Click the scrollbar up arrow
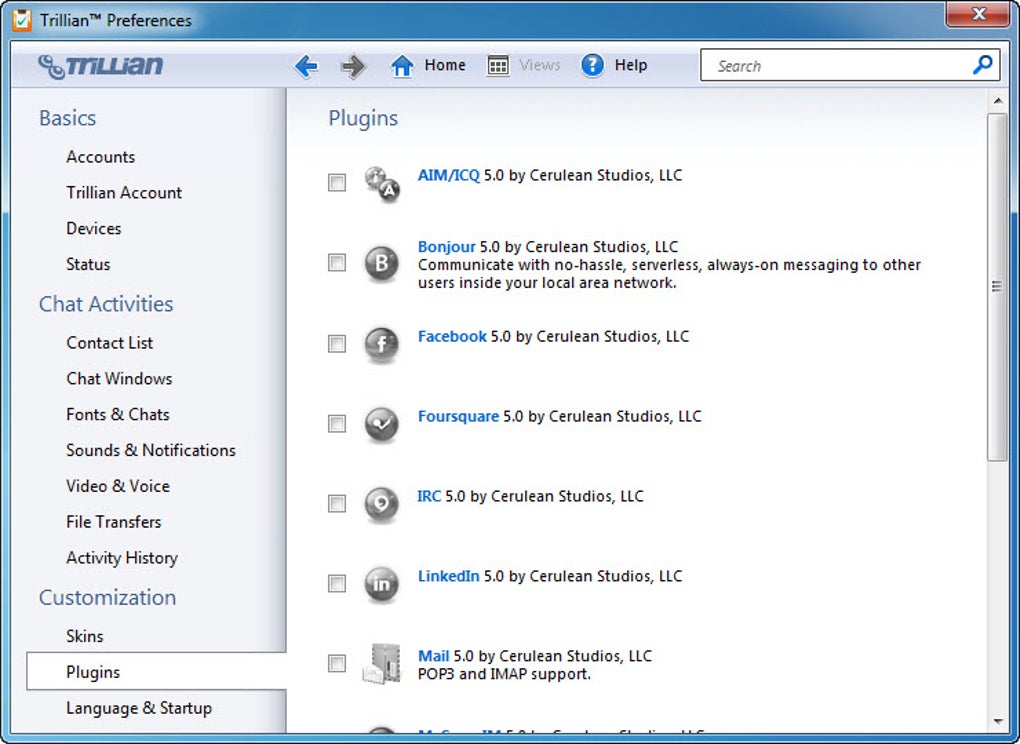 pyautogui.click(x=997, y=101)
